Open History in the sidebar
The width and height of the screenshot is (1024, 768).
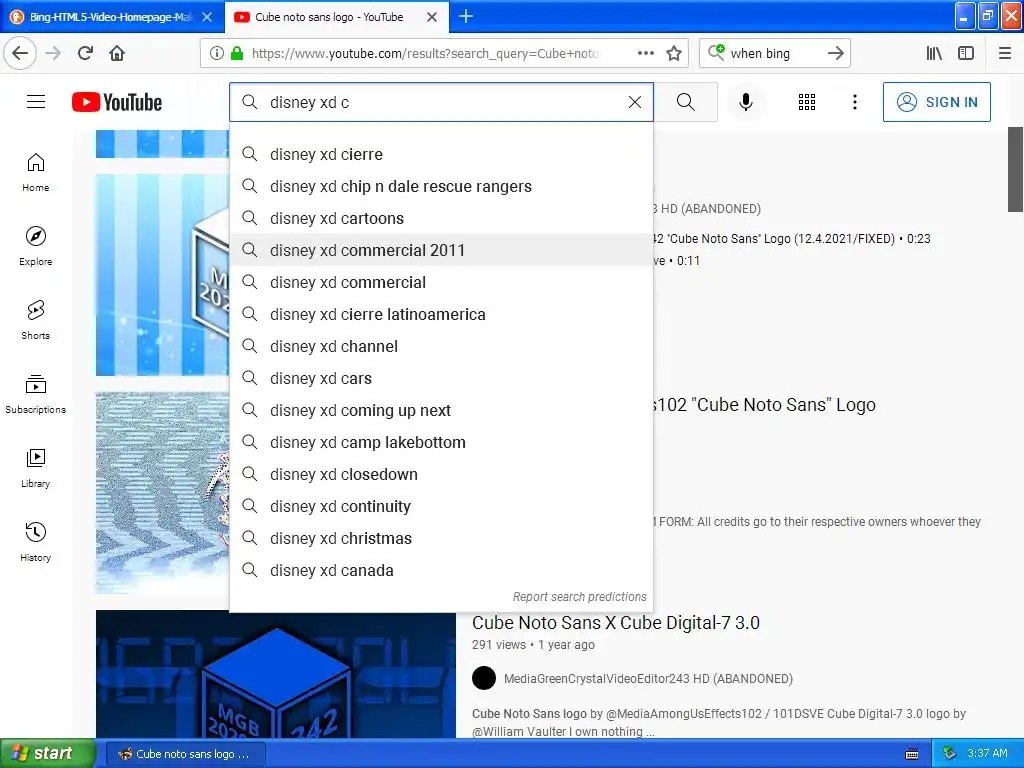click(x=36, y=541)
